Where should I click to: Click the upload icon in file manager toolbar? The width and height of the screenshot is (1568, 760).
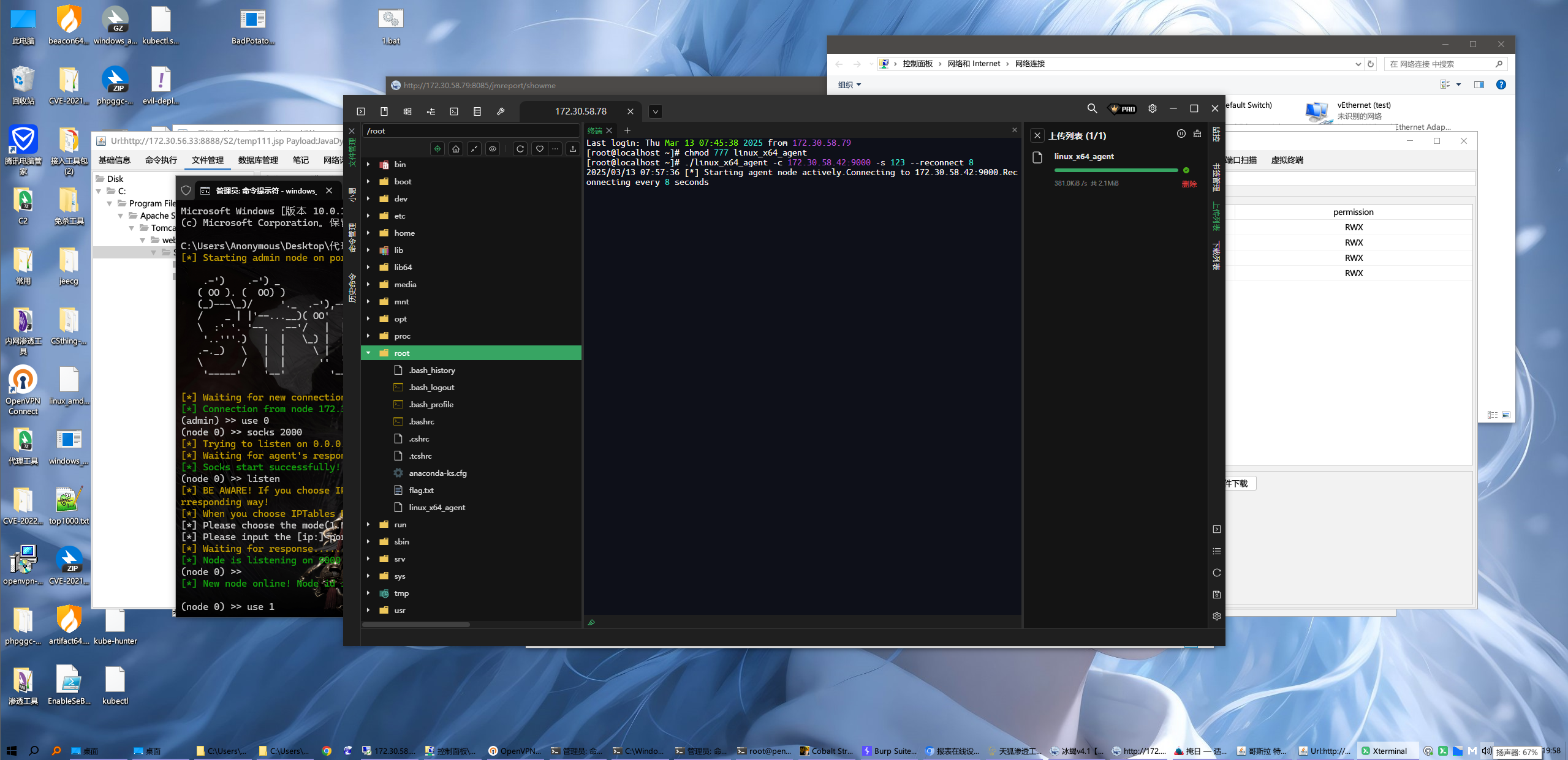click(572, 149)
